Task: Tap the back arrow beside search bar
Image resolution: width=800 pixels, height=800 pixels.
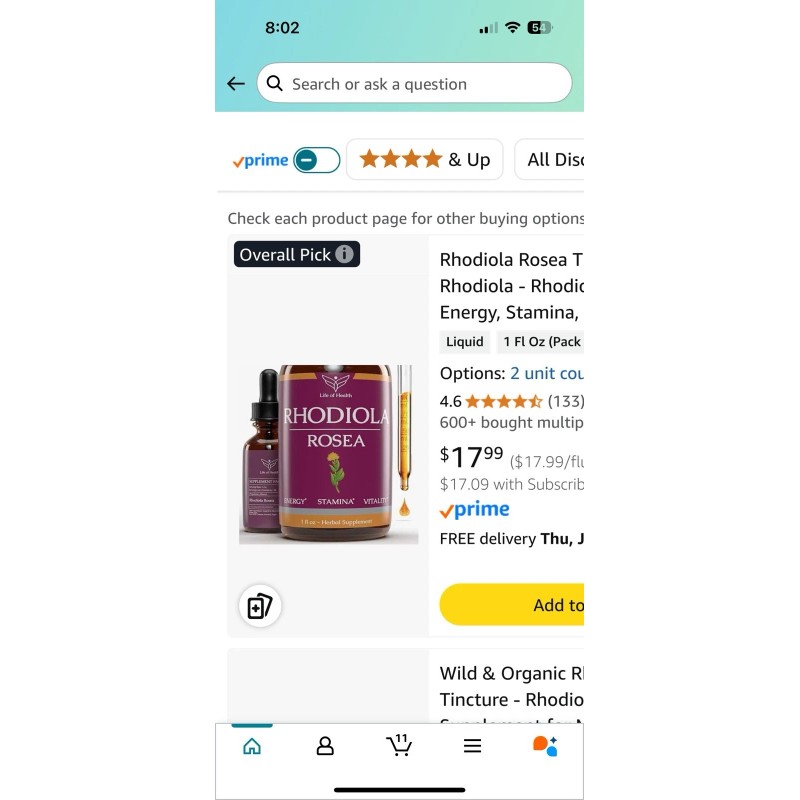Action: click(x=236, y=84)
